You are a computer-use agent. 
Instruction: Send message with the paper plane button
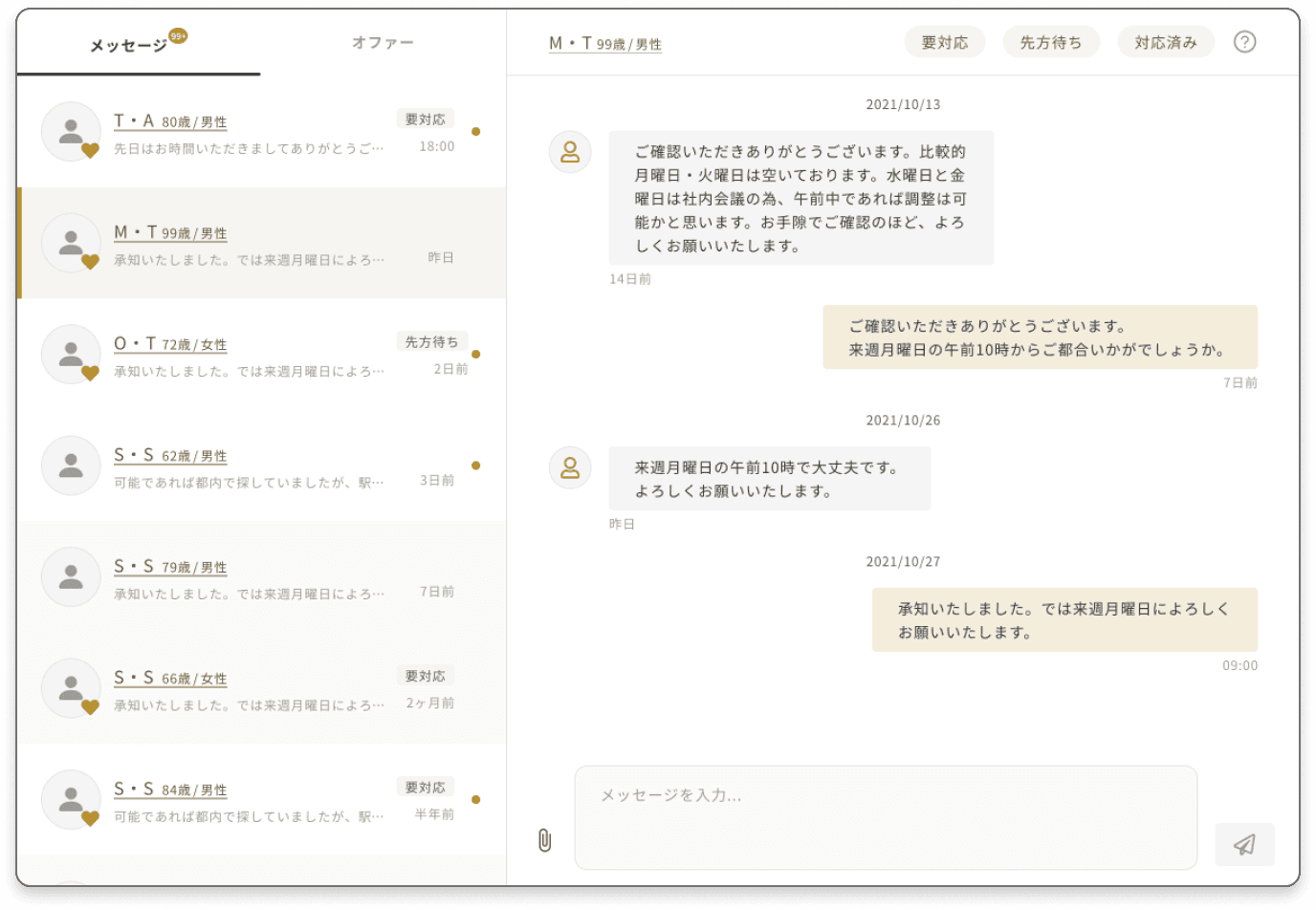coord(1244,844)
